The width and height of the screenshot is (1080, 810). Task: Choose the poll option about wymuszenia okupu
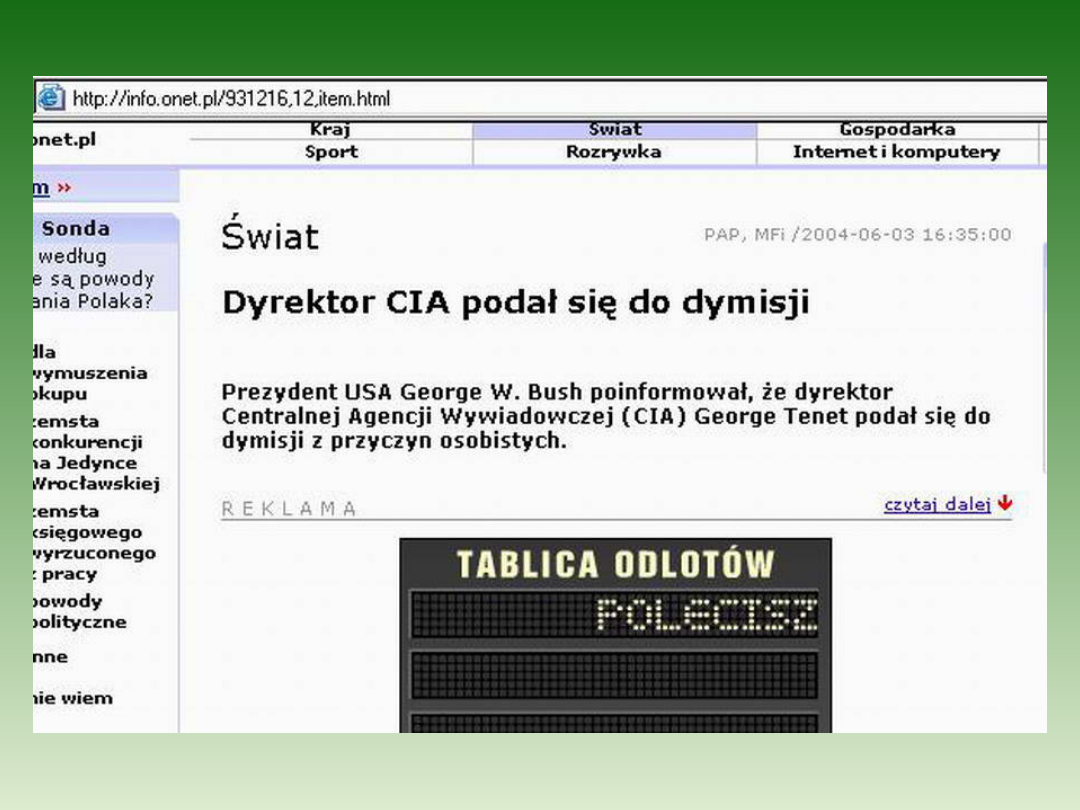point(90,373)
